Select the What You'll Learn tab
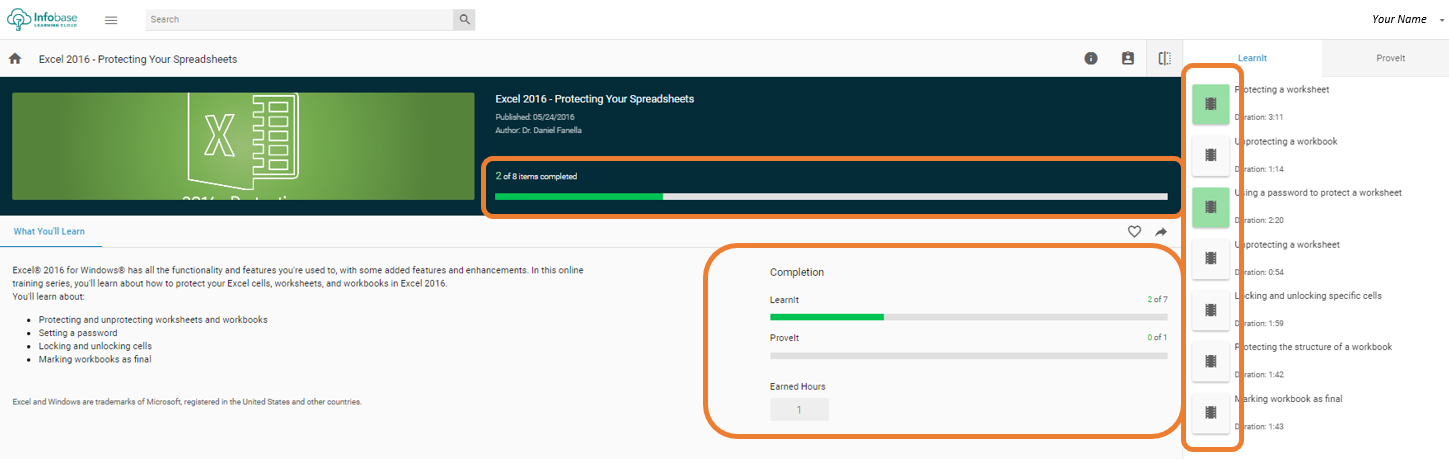This screenshot has height=461, width=1449. point(49,231)
